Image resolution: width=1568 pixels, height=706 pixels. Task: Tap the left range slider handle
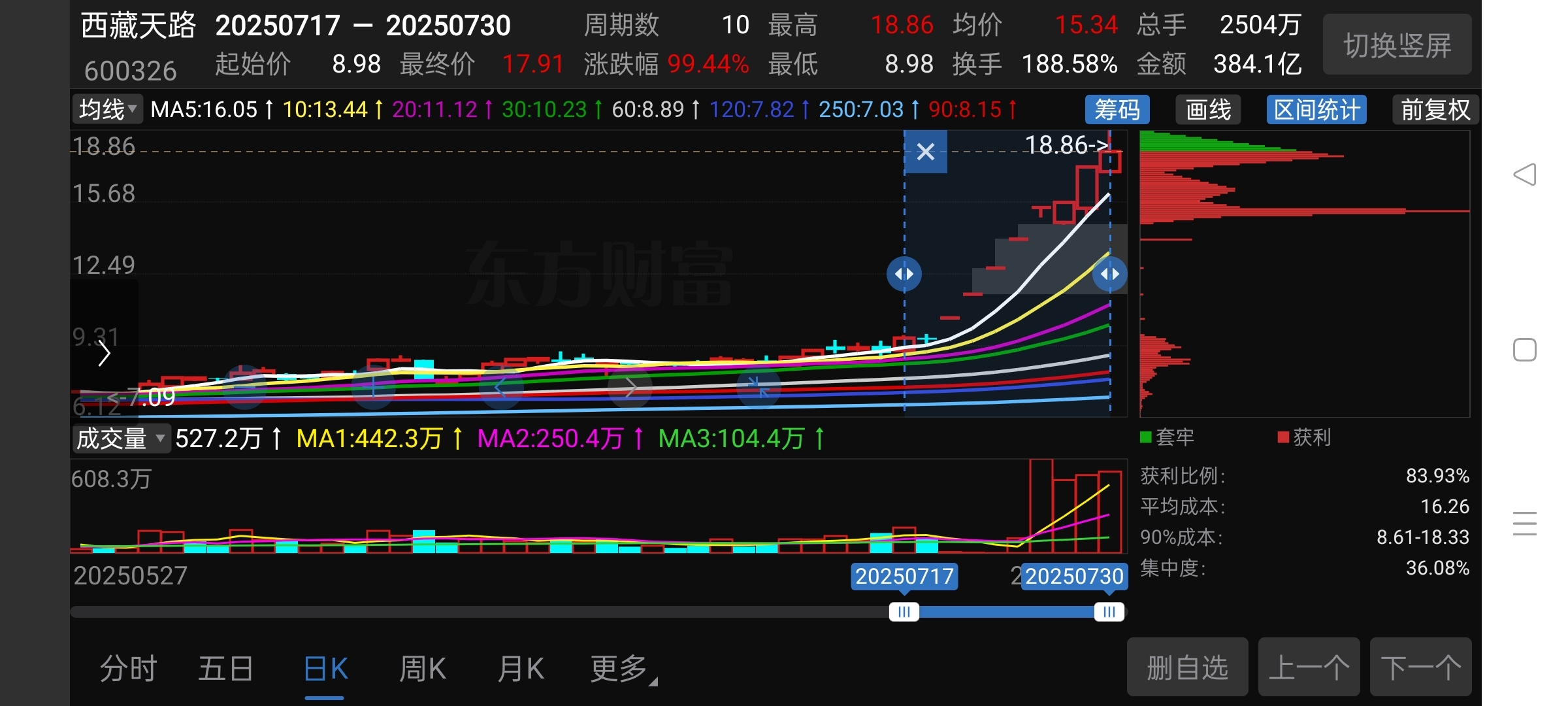(904, 612)
